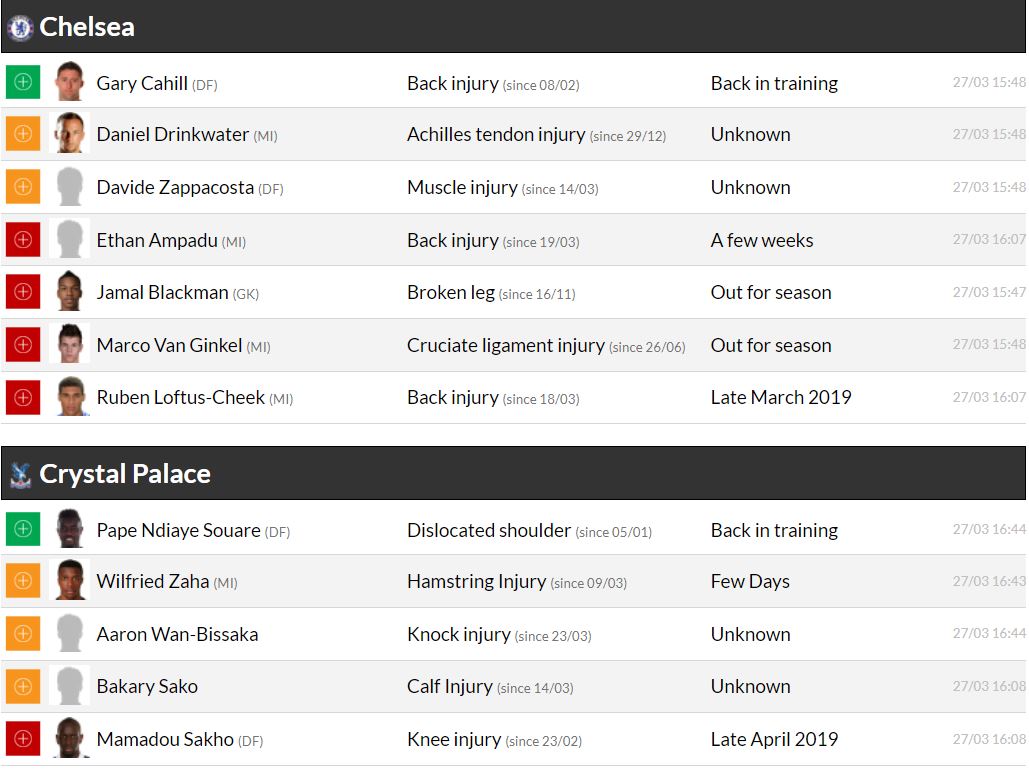The height and width of the screenshot is (771, 1029).
Task: Open Marco Van Ginkel's player photo
Action: pos(70,345)
